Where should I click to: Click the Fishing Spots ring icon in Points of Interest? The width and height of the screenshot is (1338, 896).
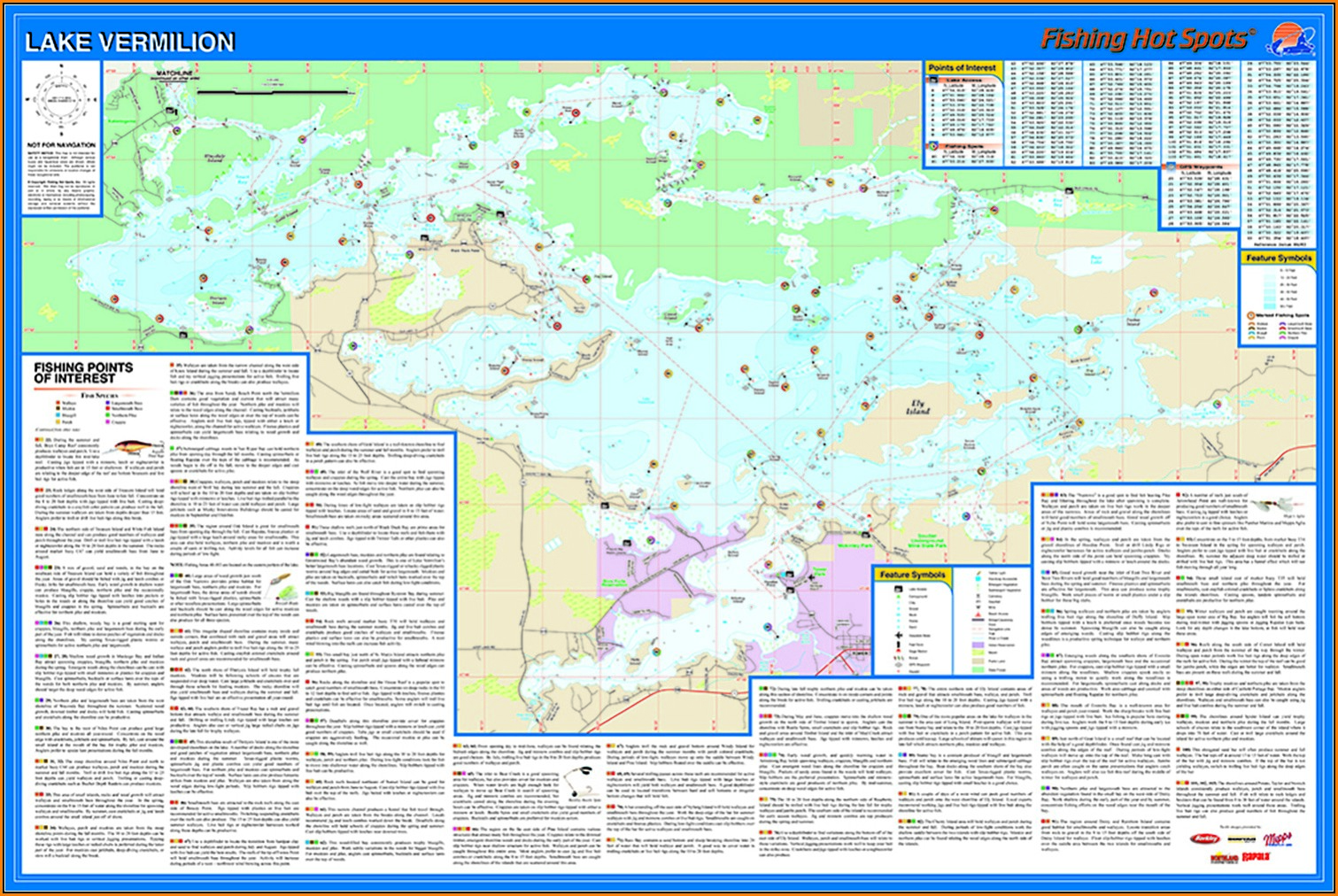click(934, 146)
